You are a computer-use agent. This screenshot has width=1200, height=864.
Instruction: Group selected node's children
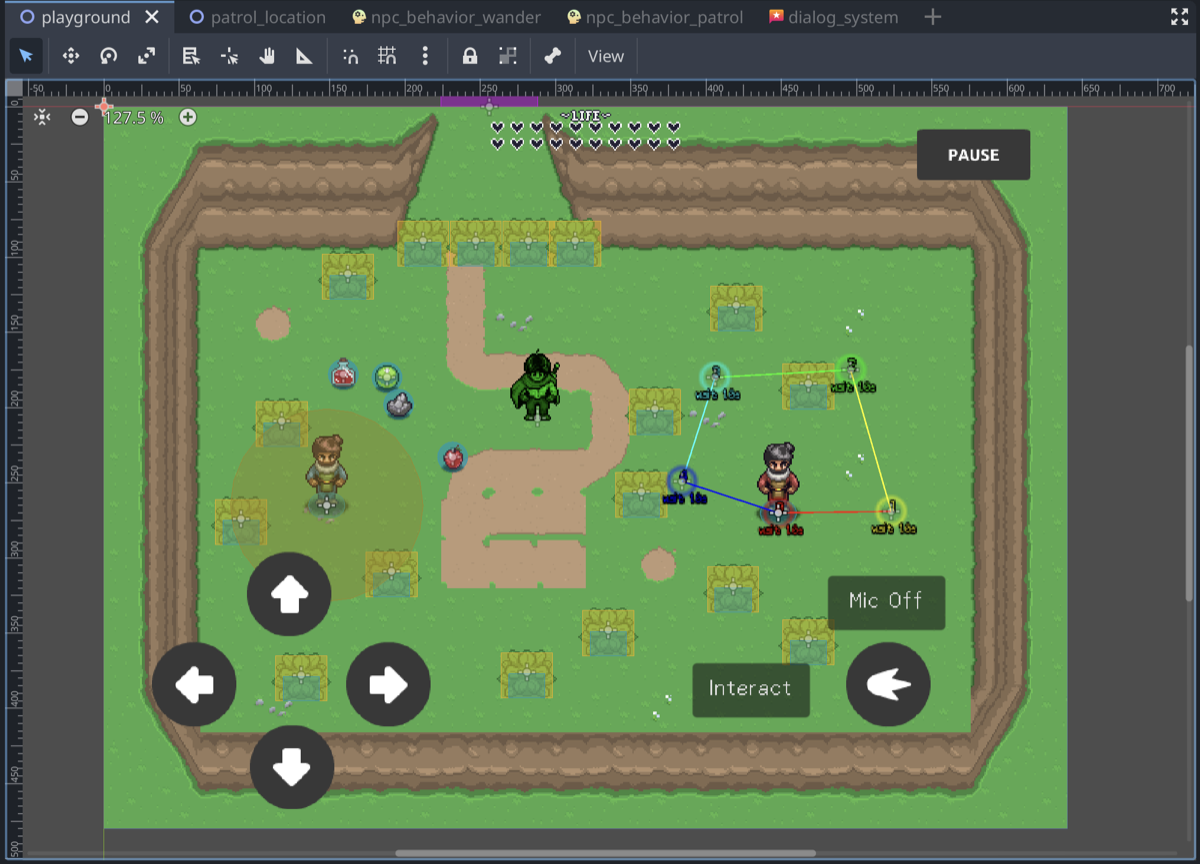coord(508,56)
